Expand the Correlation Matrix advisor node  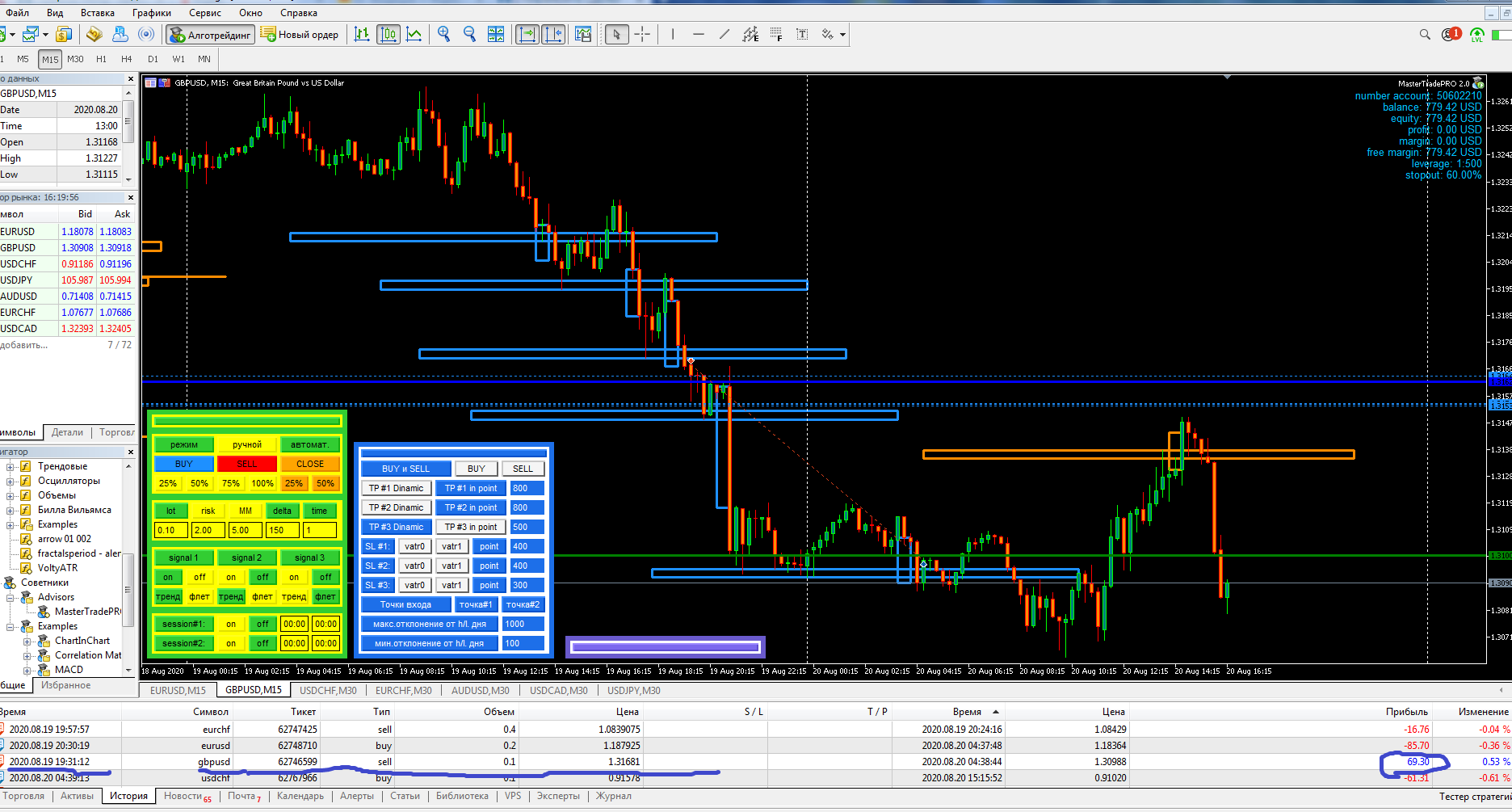click(27, 655)
